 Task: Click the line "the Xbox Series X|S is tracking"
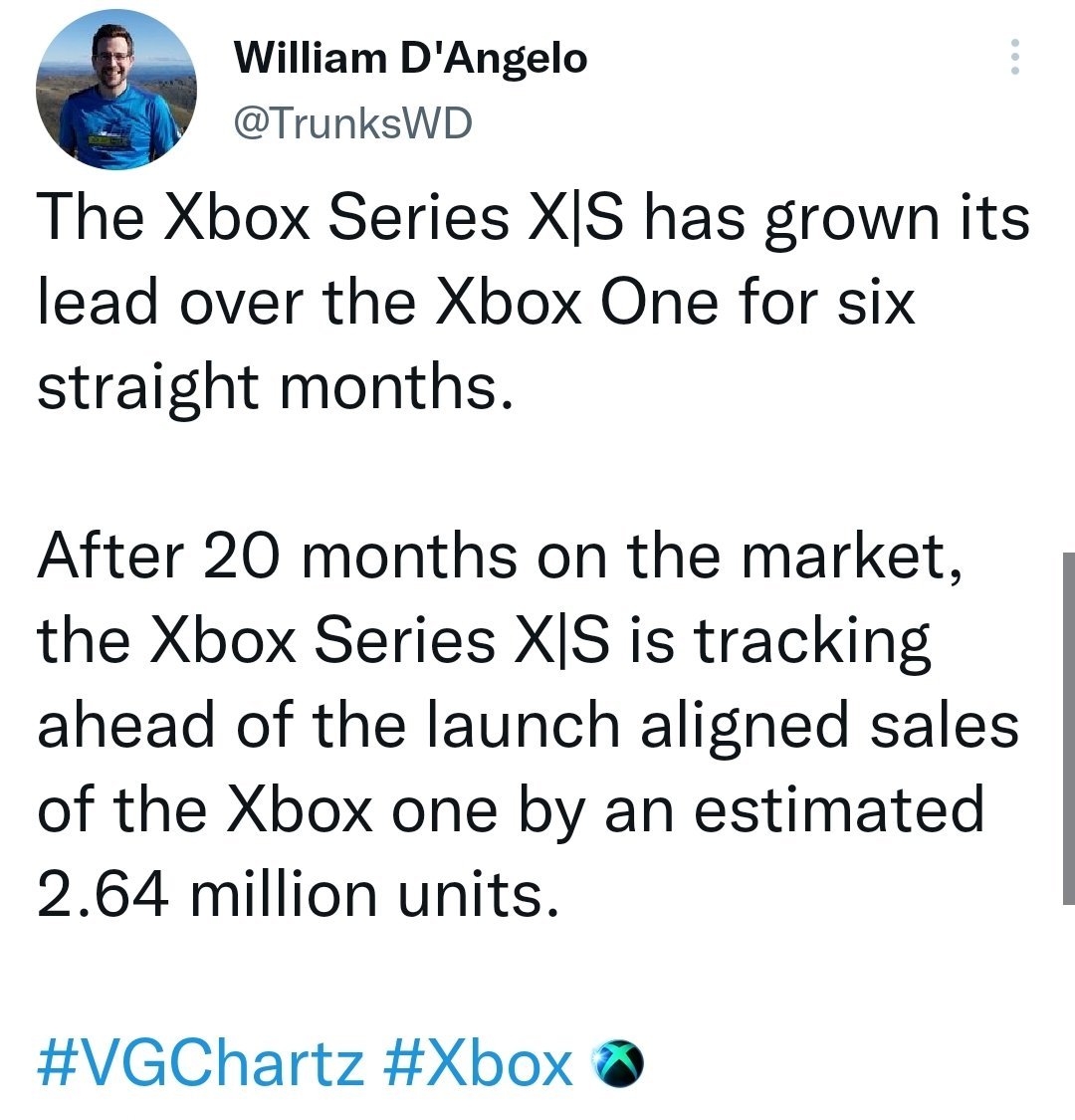(x=484, y=641)
